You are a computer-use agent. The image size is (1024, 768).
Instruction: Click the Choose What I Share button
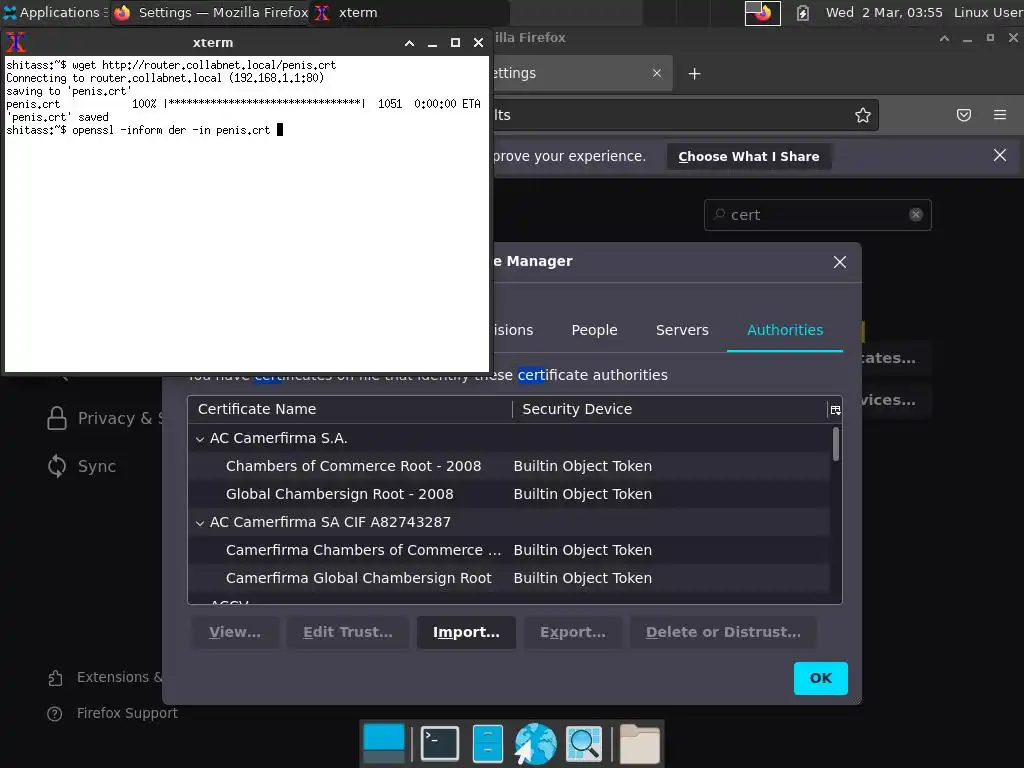[x=748, y=157]
